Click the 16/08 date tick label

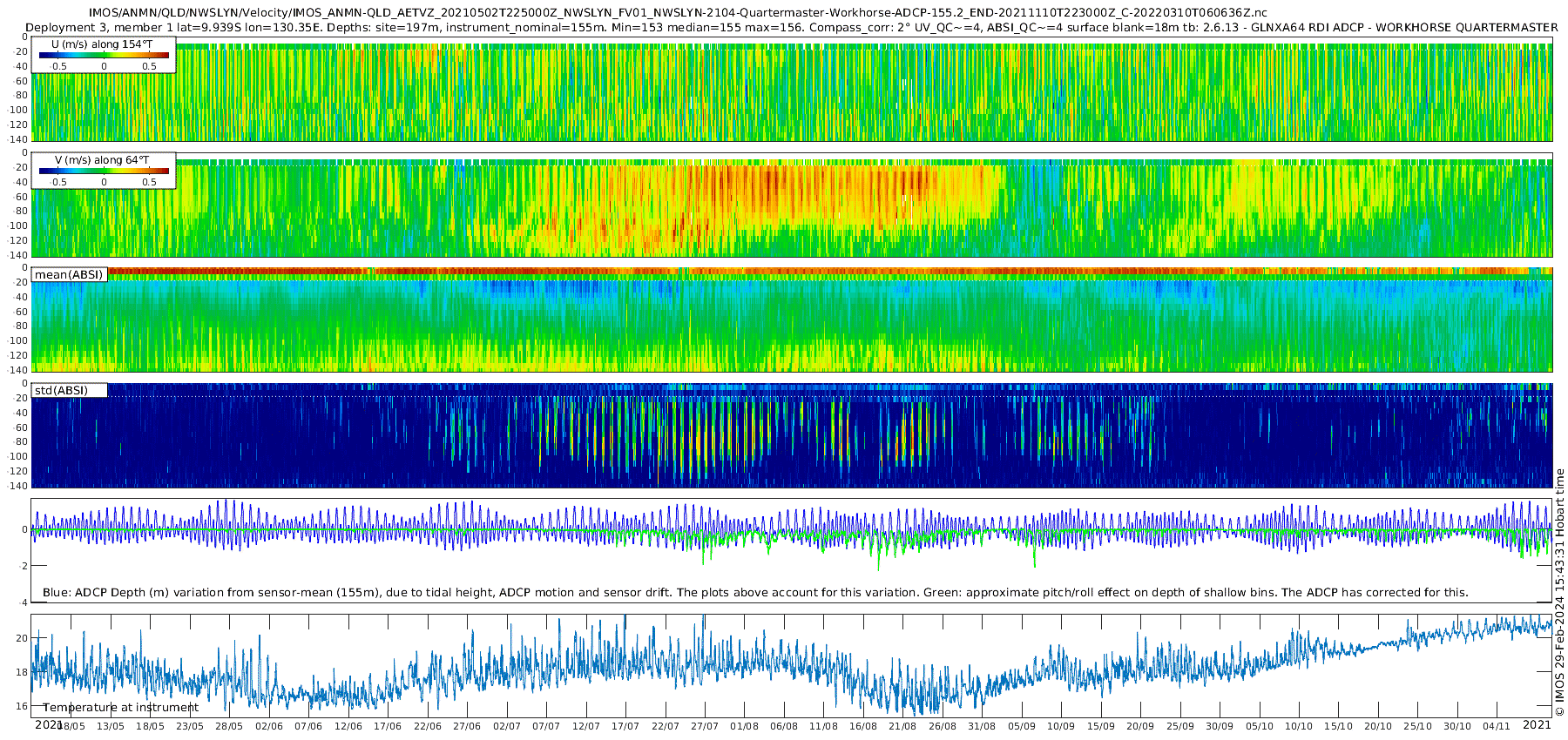click(863, 726)
